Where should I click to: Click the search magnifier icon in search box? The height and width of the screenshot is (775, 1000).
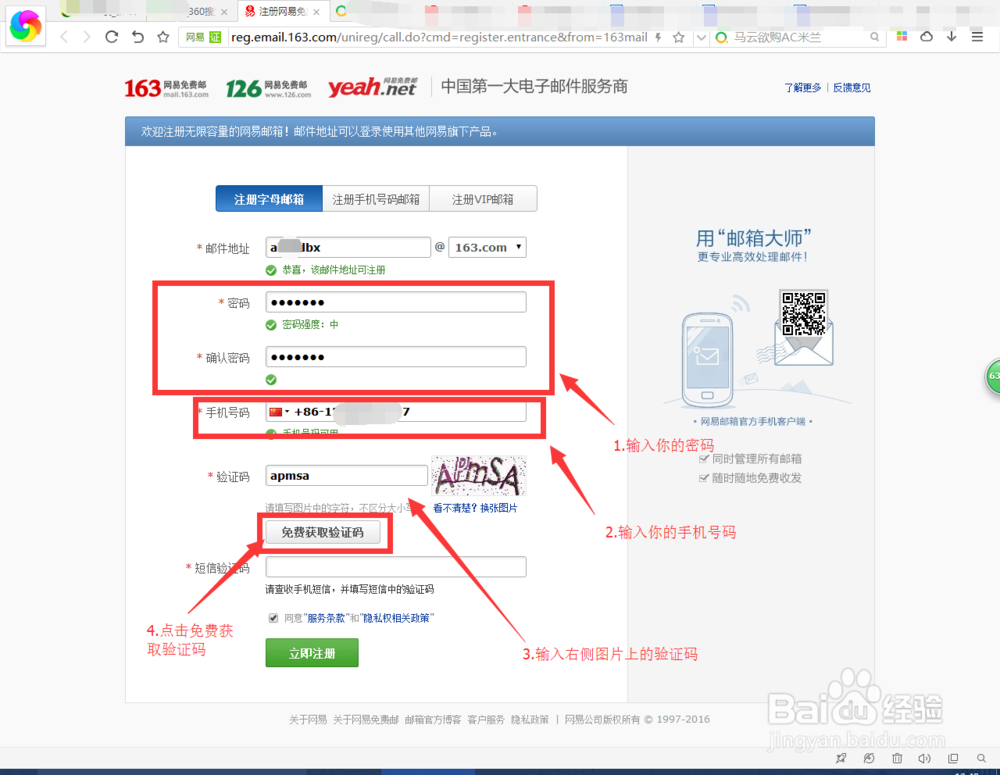click(874, 37)
